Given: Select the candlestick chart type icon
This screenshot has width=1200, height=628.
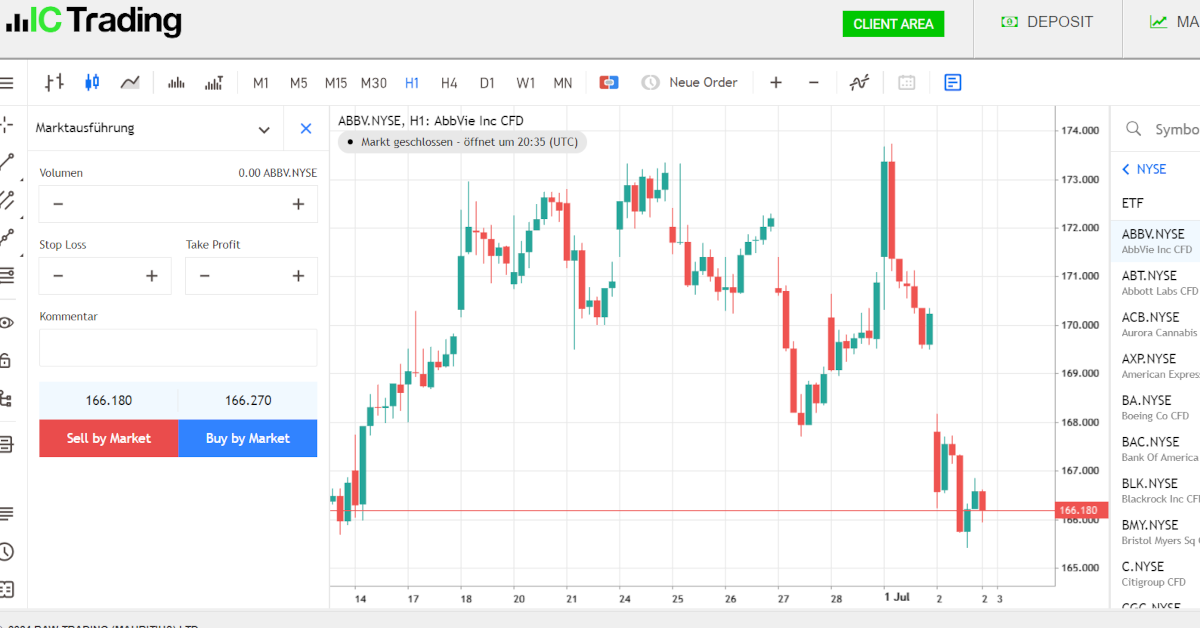Looking at the screenshot, I should pos(92,83).
